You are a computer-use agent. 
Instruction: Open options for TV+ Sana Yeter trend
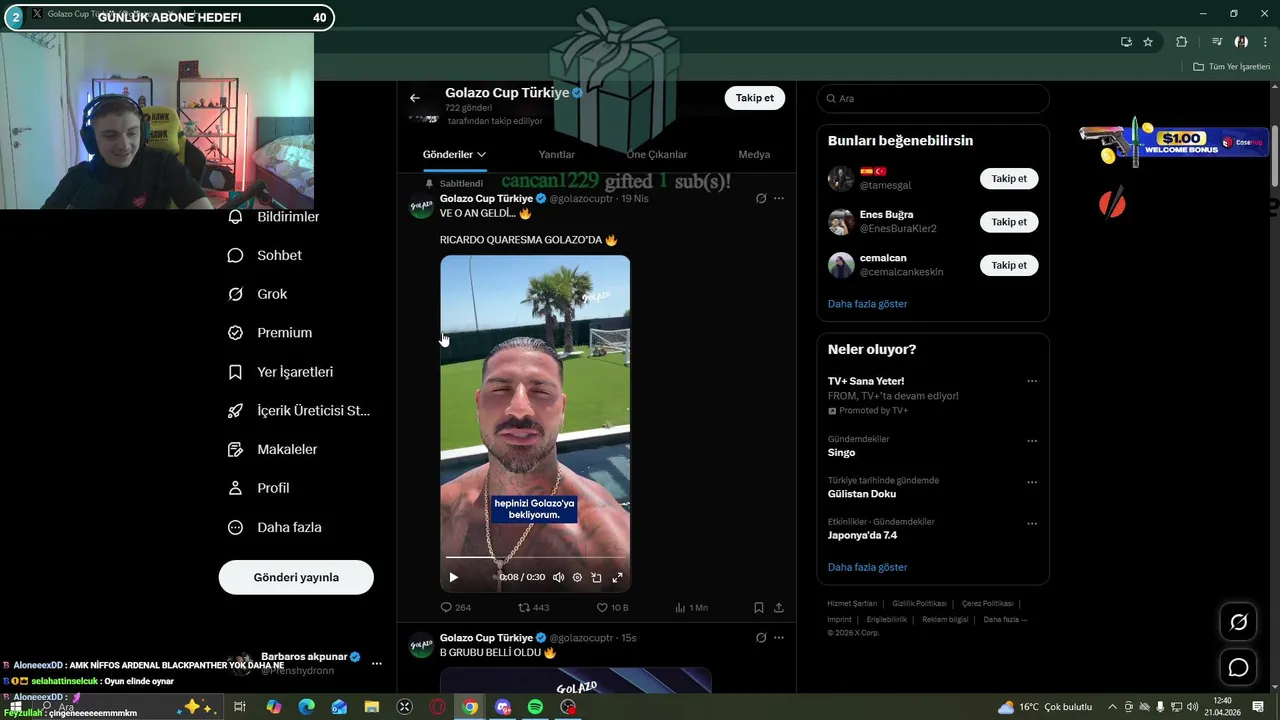(x=1032, y=381)
